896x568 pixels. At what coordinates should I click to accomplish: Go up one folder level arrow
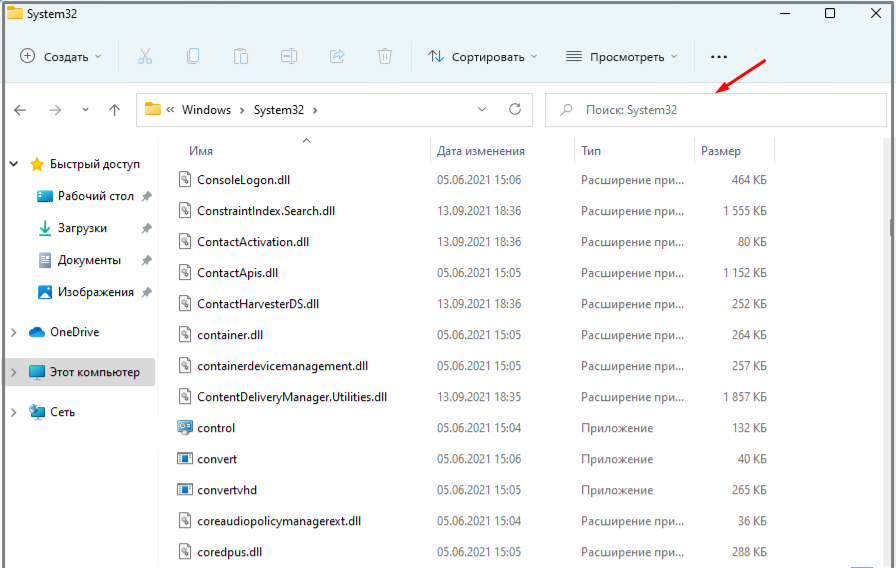pos(115,110)
